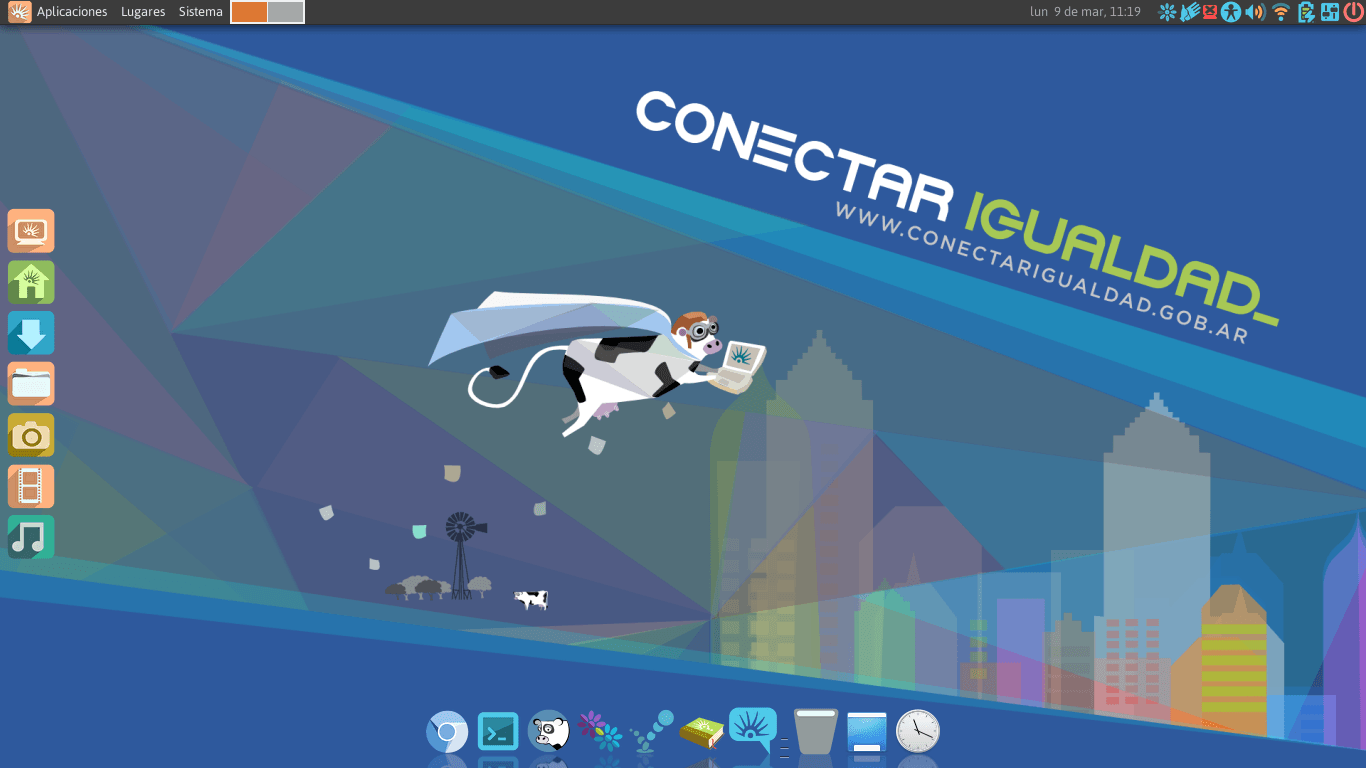Launch the clock application from the dock
This screenshot has height=768, width=1366.
tap(917, 731)
